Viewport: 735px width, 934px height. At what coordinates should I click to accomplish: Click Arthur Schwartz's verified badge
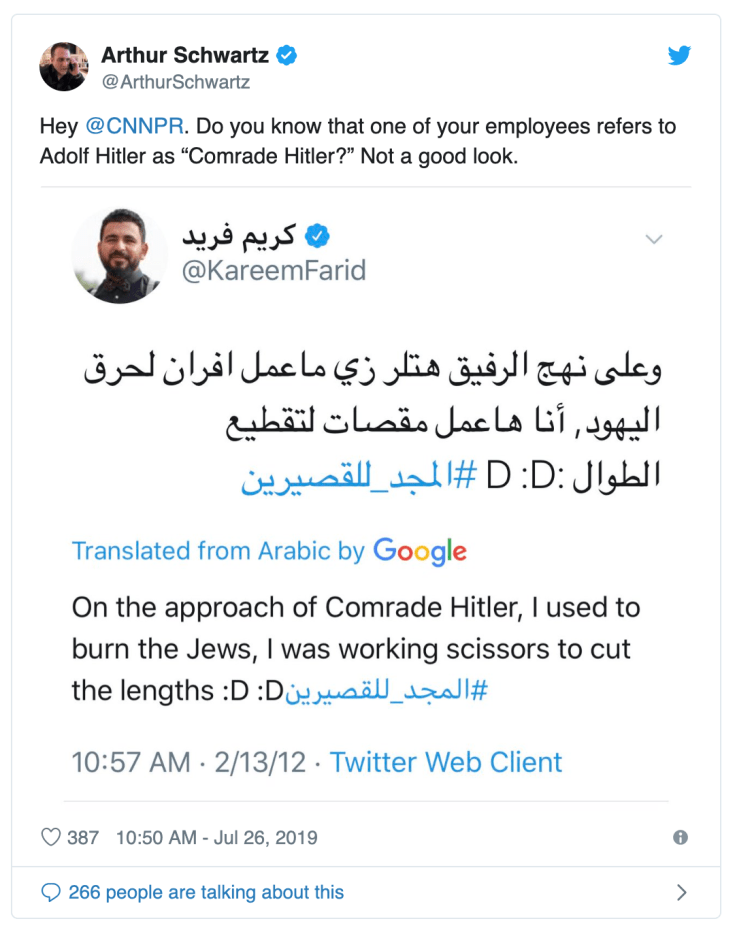click(x=285, y=57)
